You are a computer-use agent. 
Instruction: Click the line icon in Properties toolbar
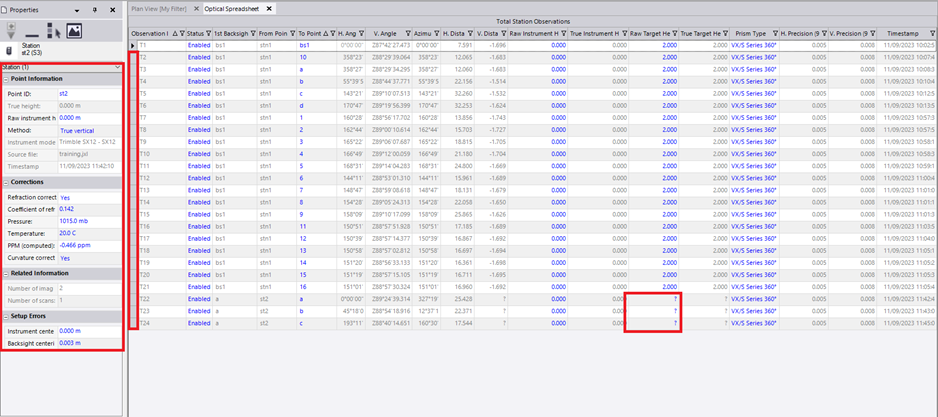32,36
